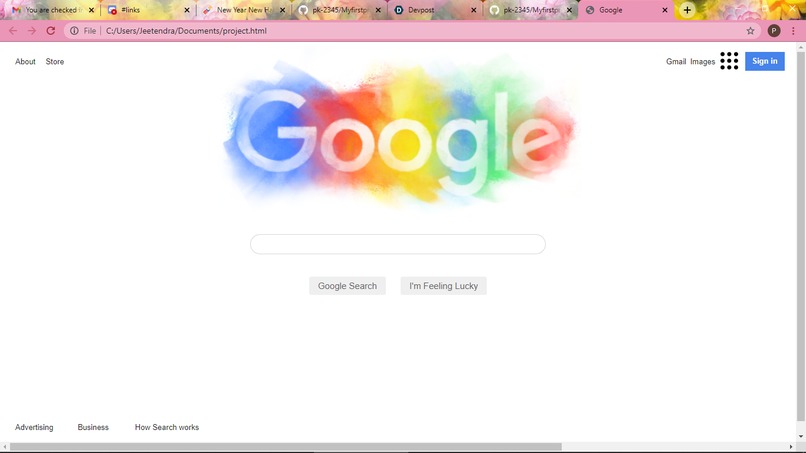Close the Devpost tab
The width and height of the screenshot is (806, 453).
473,10
